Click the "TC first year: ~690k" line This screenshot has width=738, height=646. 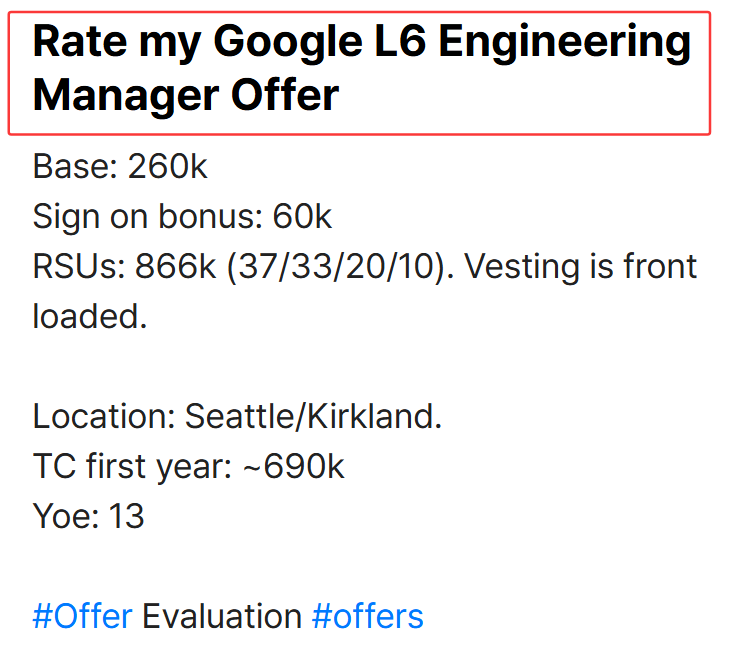tap(188, 466)
